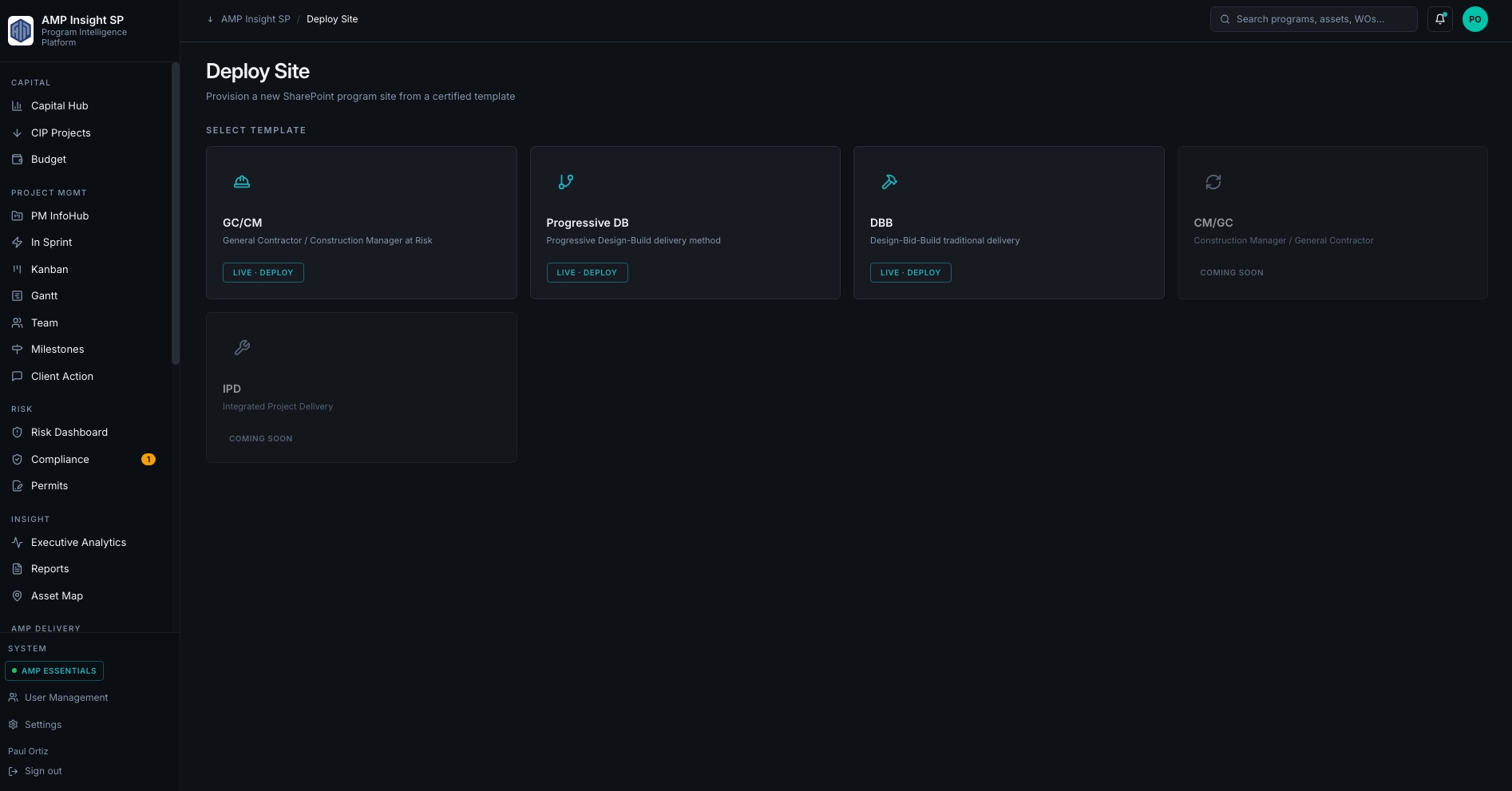Click the Paul Ortiz user name

coord(28,751)
